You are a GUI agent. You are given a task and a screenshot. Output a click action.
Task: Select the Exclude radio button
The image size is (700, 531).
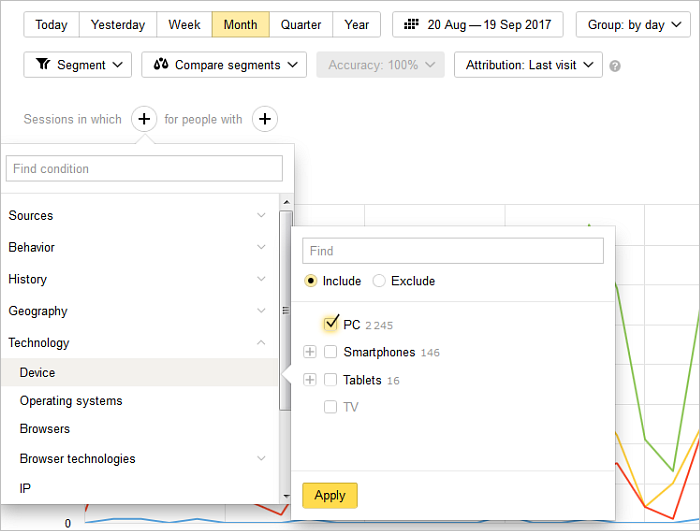pyautogui.click(x=379, y=281)
